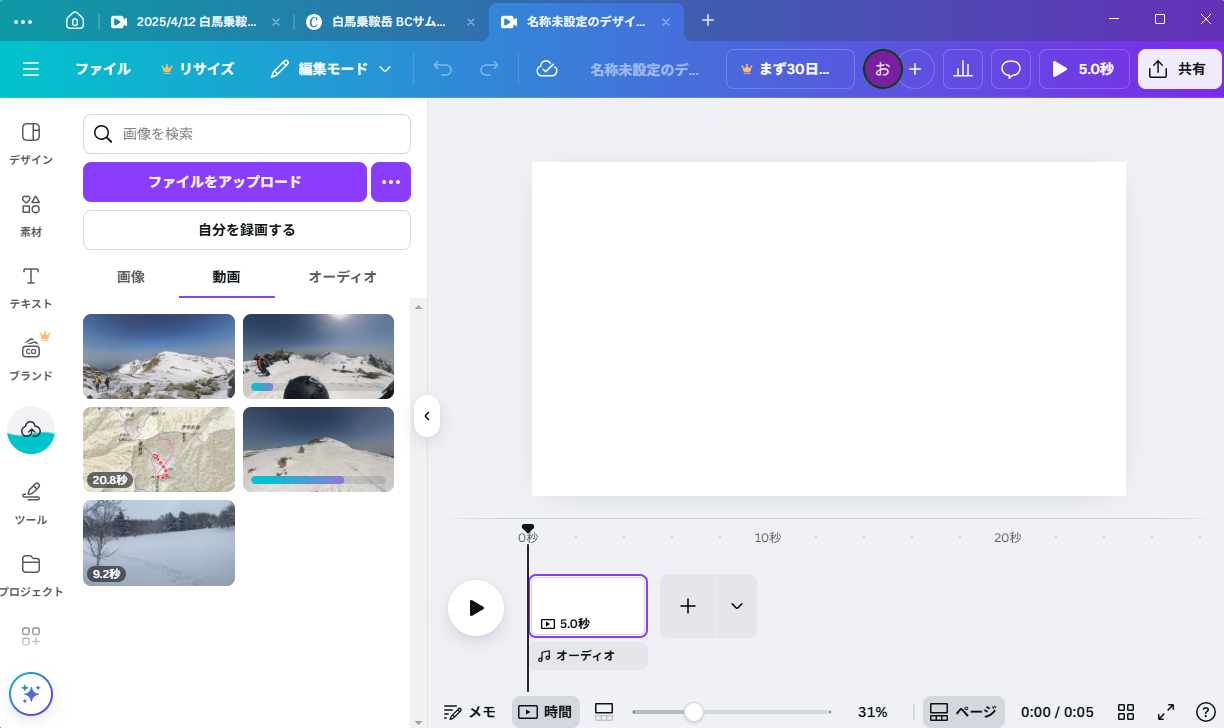Toggle the メモ notes panel
Screen dimensions: 1224x728
(x=470, y=712)
